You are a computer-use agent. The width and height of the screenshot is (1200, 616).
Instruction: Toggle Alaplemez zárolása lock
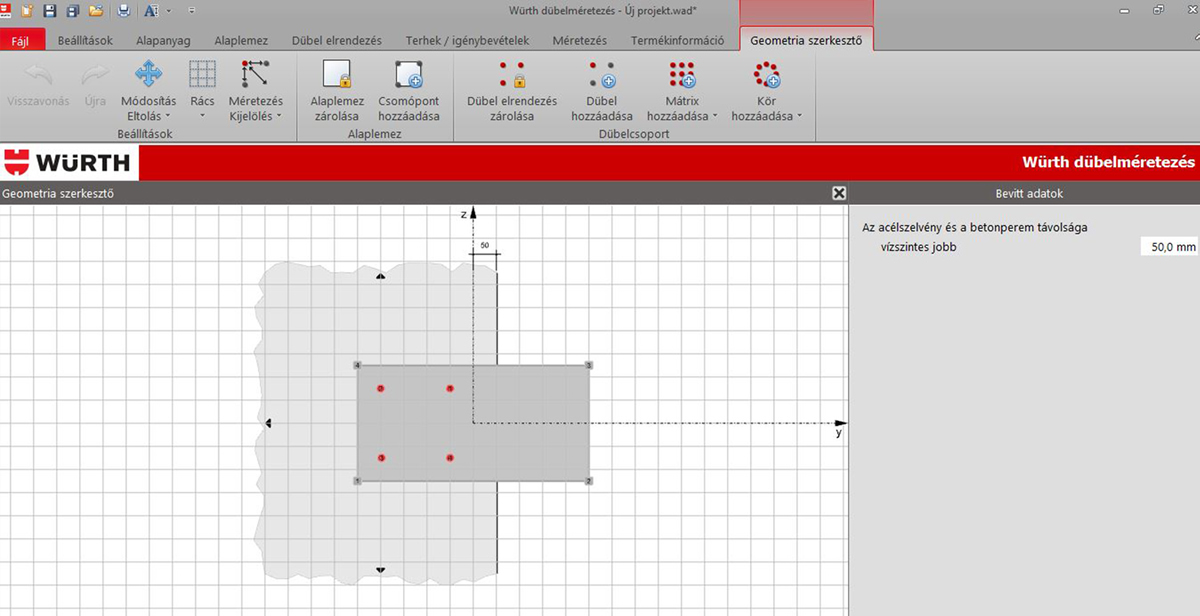[x=335, y=90]
